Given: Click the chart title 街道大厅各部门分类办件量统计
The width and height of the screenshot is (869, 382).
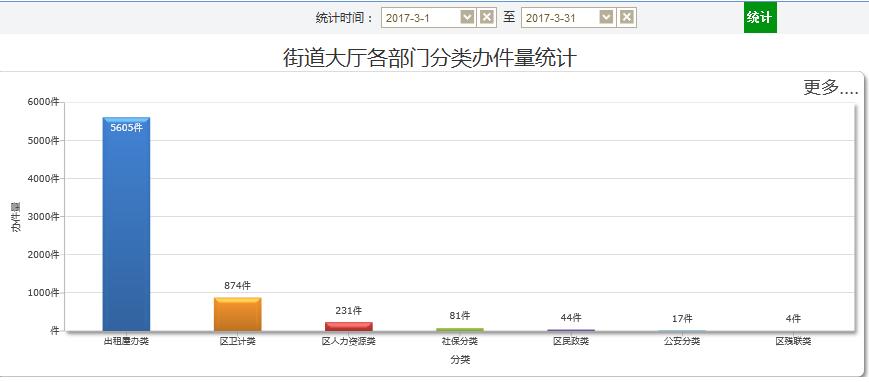Looking at the screenshot, I should click(430, 58).
